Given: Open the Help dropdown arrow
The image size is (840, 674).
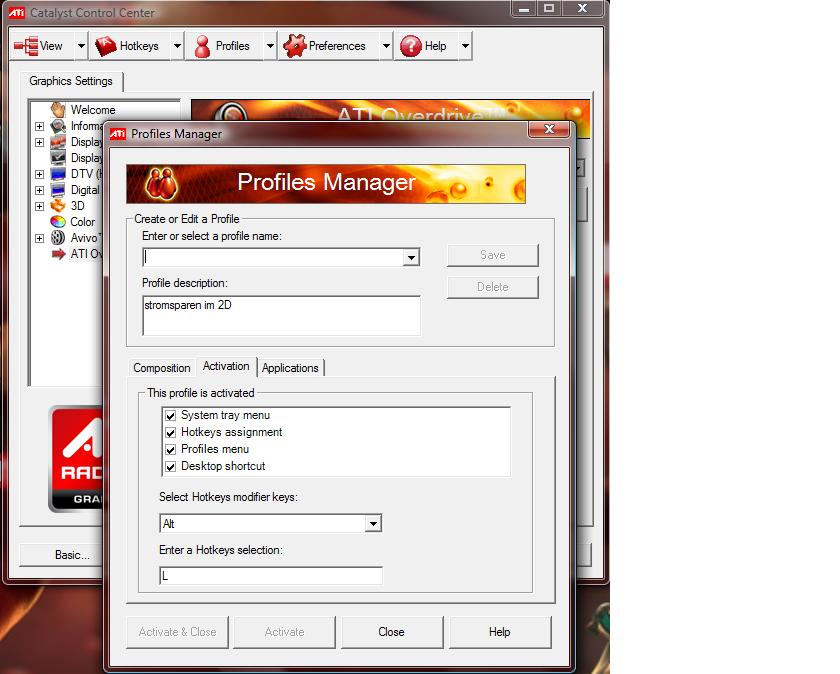Looking at the screenshot, I should (466, 46).
